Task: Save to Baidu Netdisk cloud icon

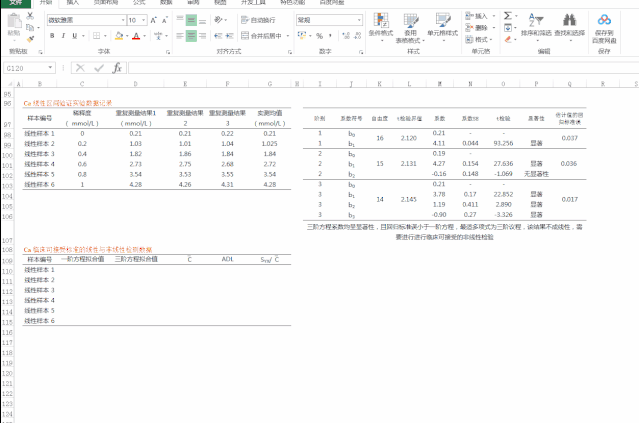Action: coord(605,26)
